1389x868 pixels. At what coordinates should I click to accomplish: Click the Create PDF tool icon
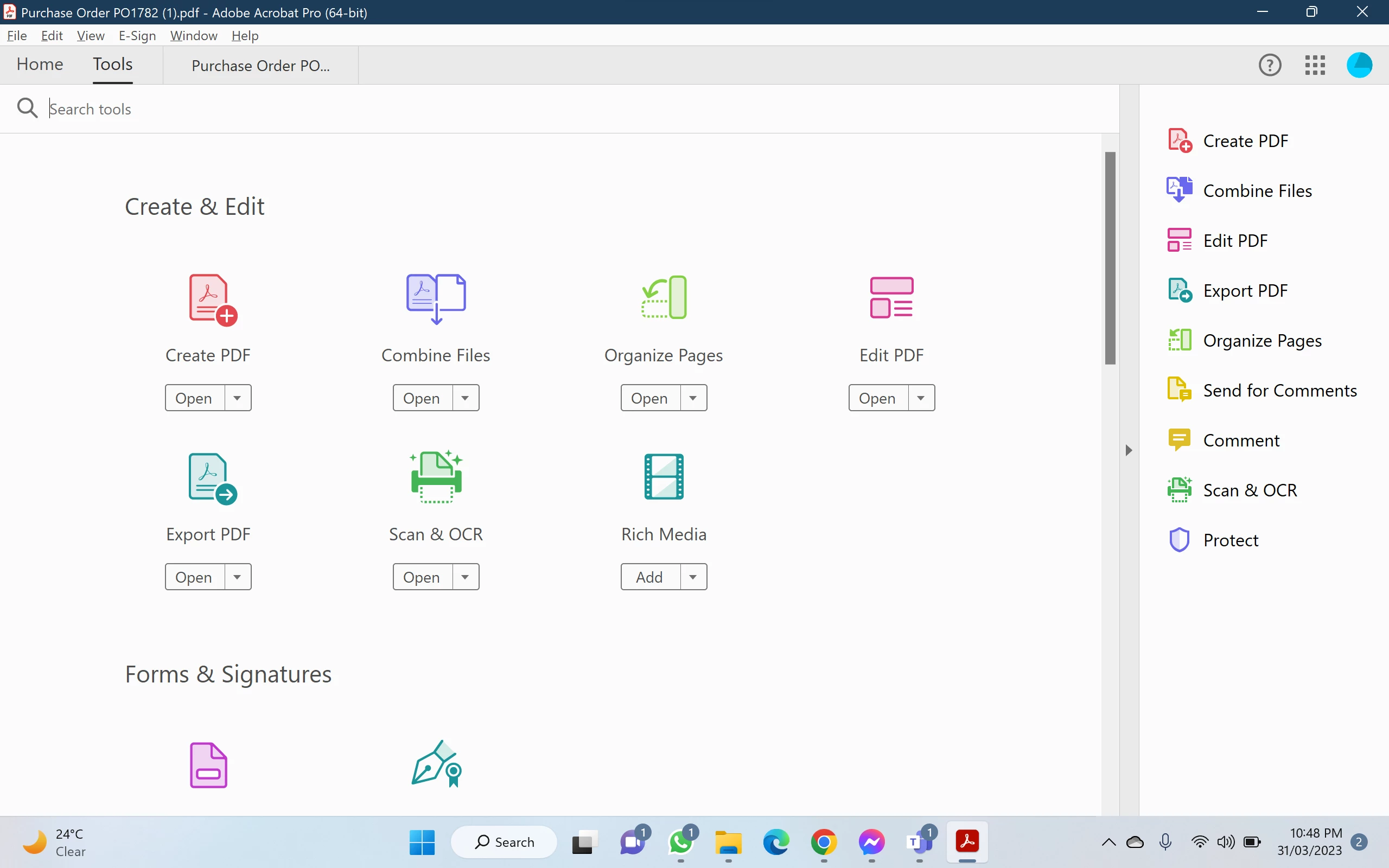point(211,299)
